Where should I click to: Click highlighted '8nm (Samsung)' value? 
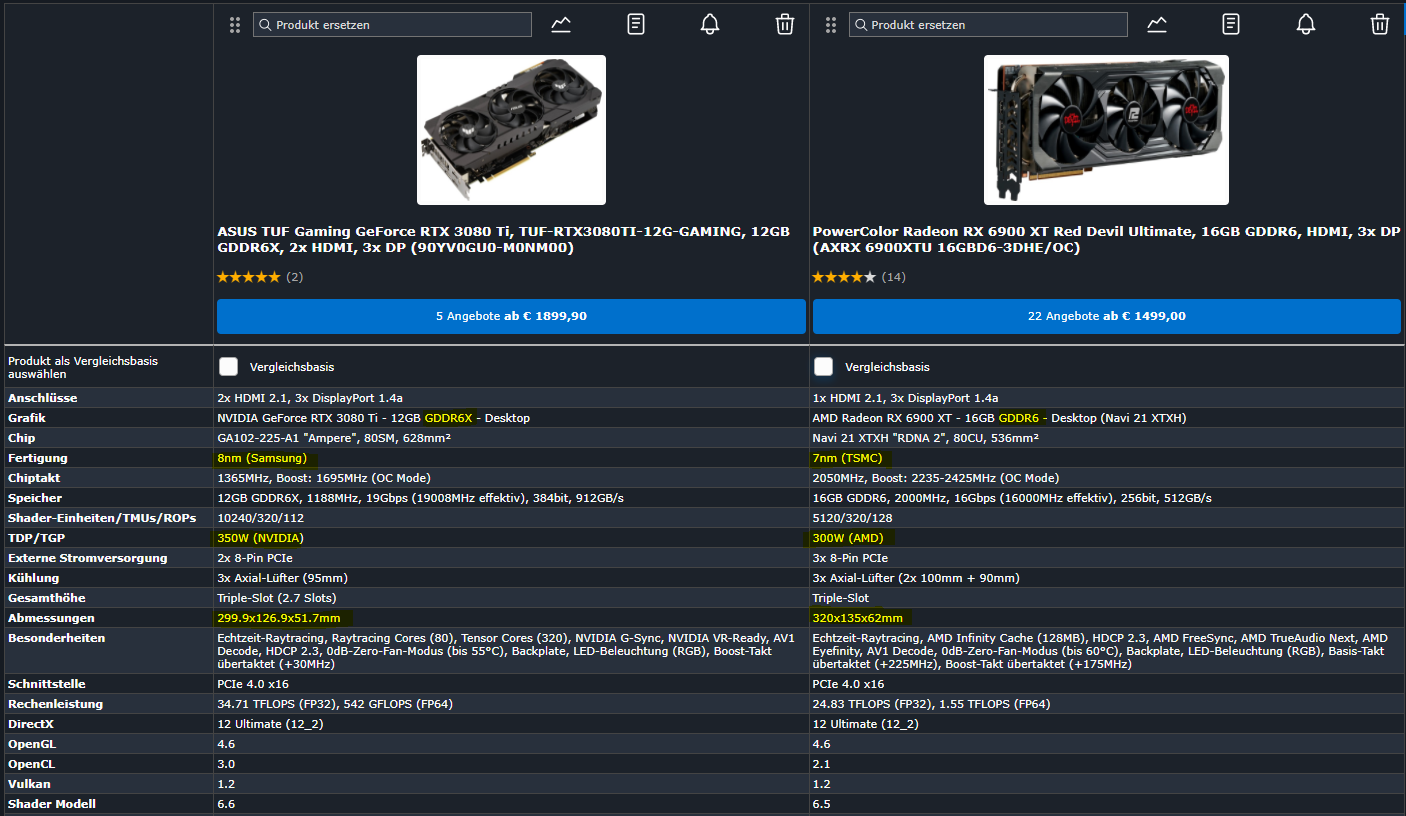[262, 458]
